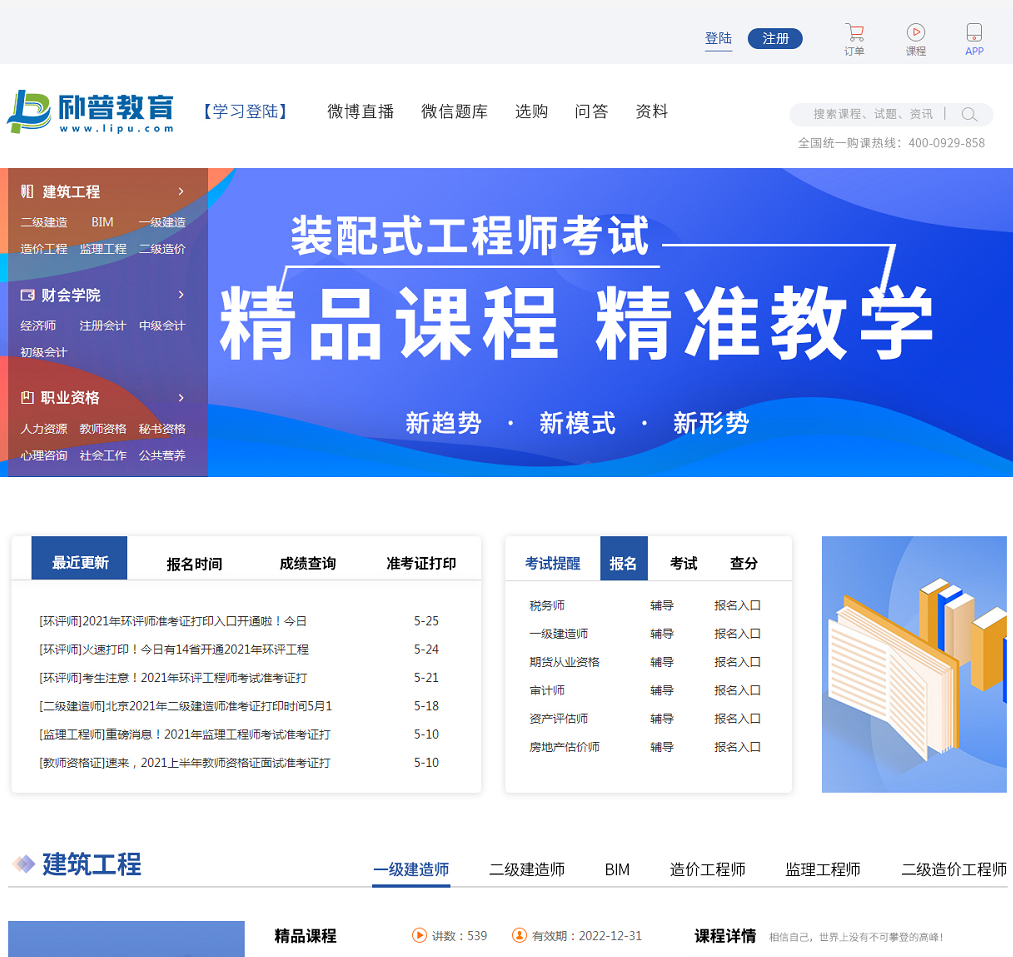Click the 励普教育 logo
Viewport: 1013px width, 957px height.
(x=91, y=112)
